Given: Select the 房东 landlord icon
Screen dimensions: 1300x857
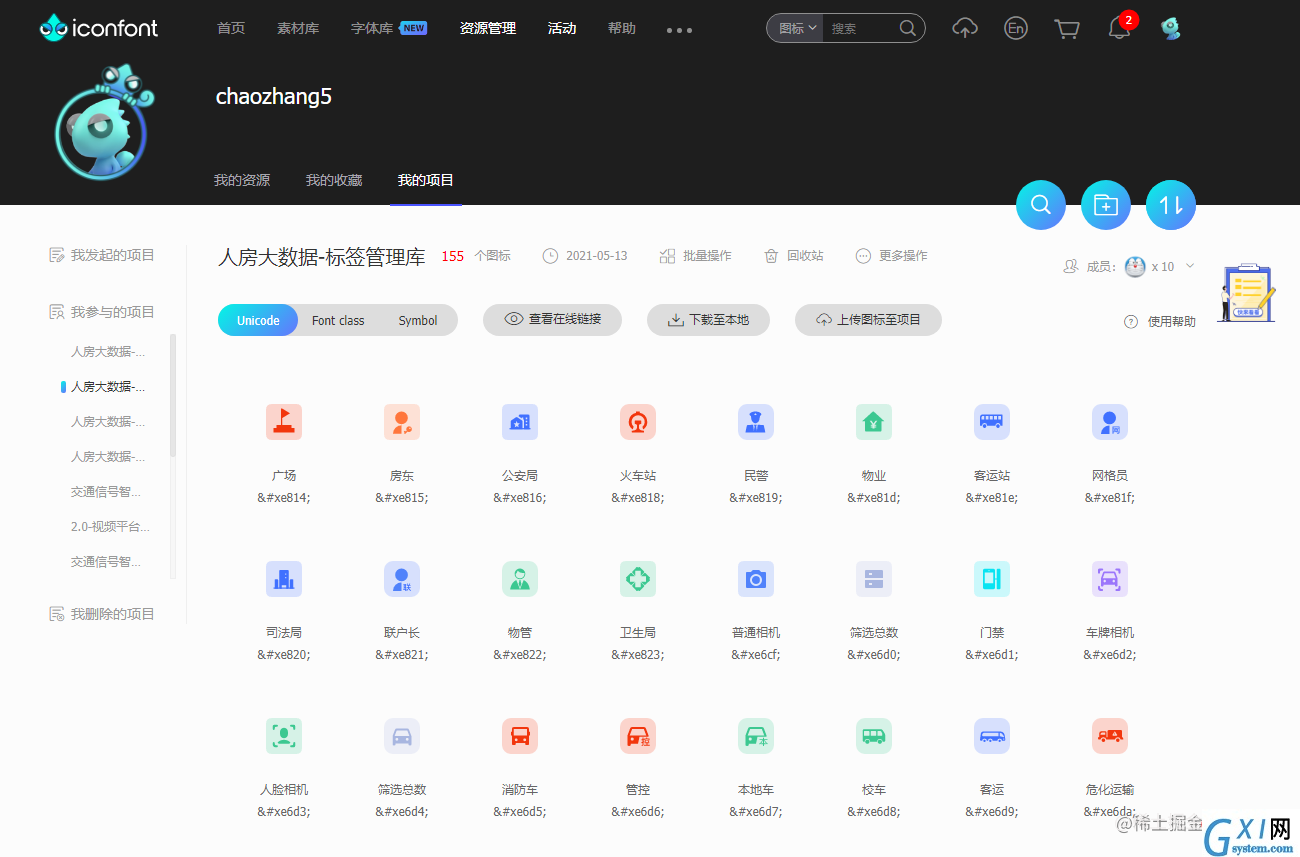Looking at the screenshot, I should pyautogui.click(x=402, y=422).
